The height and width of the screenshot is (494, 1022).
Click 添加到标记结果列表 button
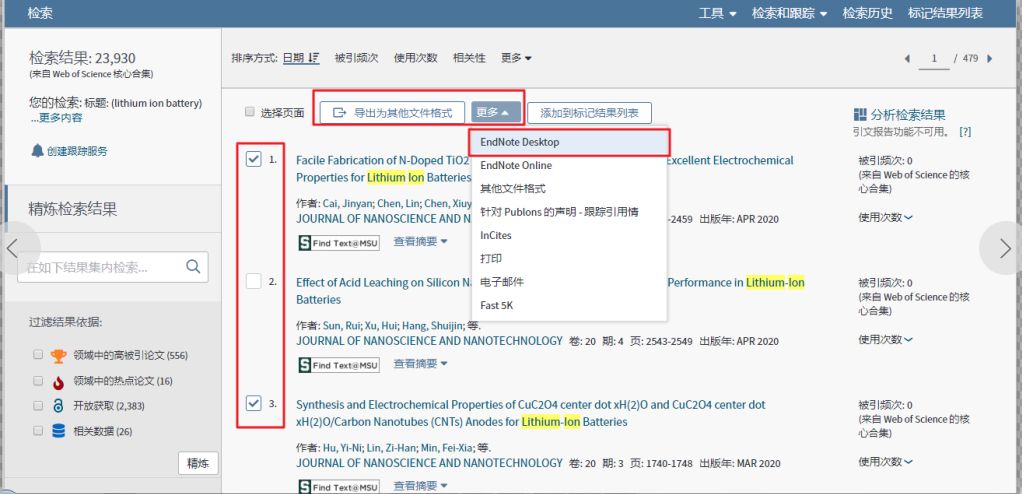(x=589, y=112)
